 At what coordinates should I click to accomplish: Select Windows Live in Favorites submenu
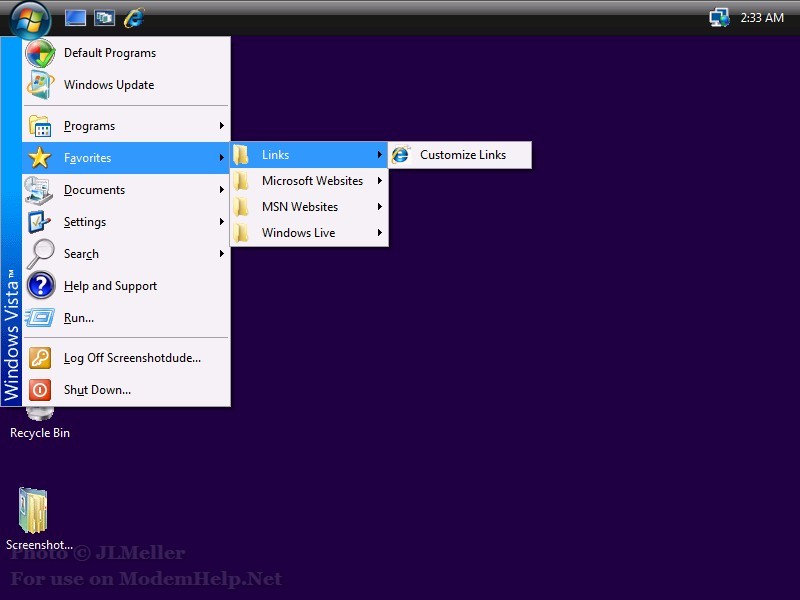(x=309, y=233)
